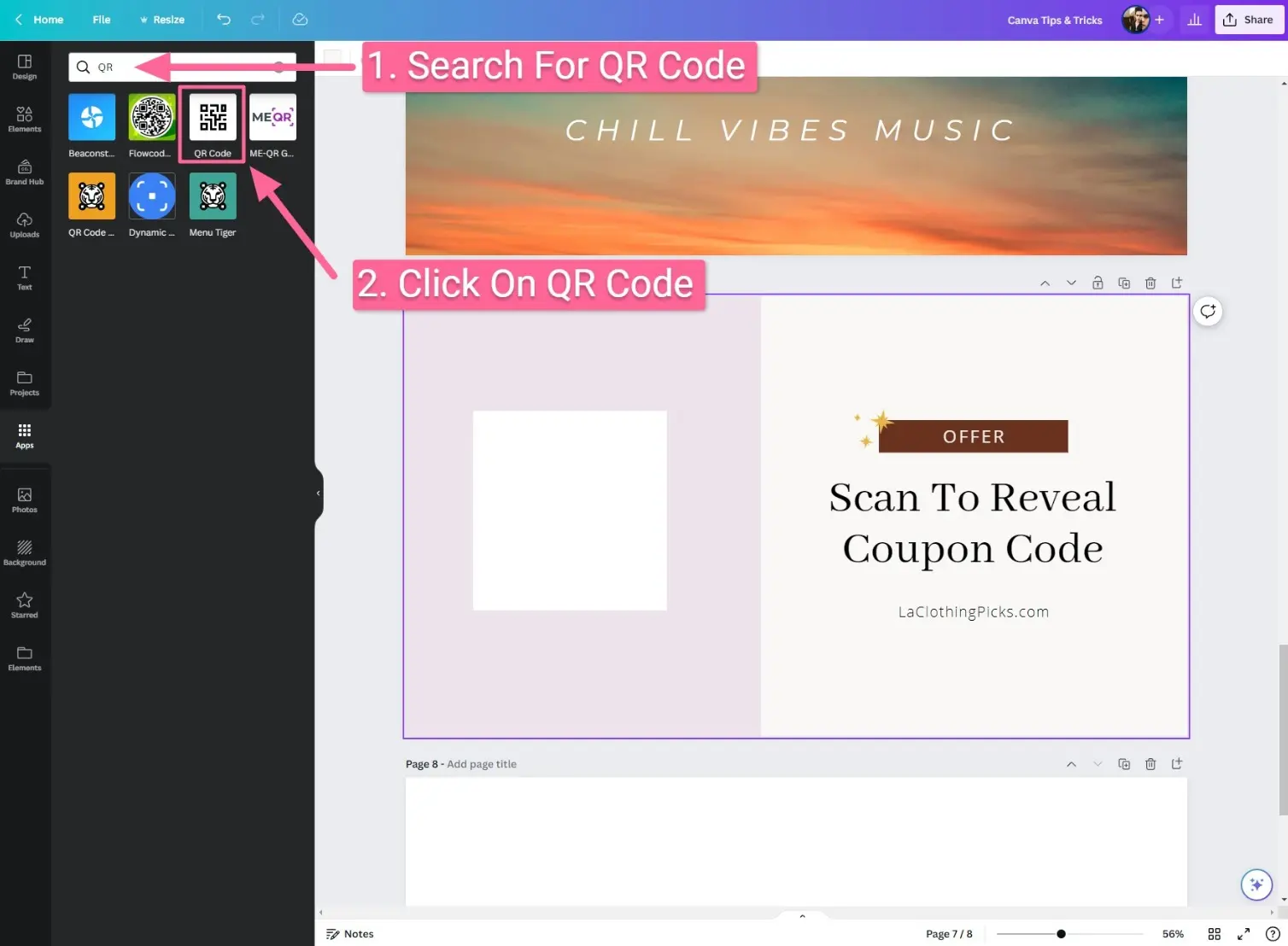Open Brand Hub panel
The image size is (1288, 946).
point(25,172)
